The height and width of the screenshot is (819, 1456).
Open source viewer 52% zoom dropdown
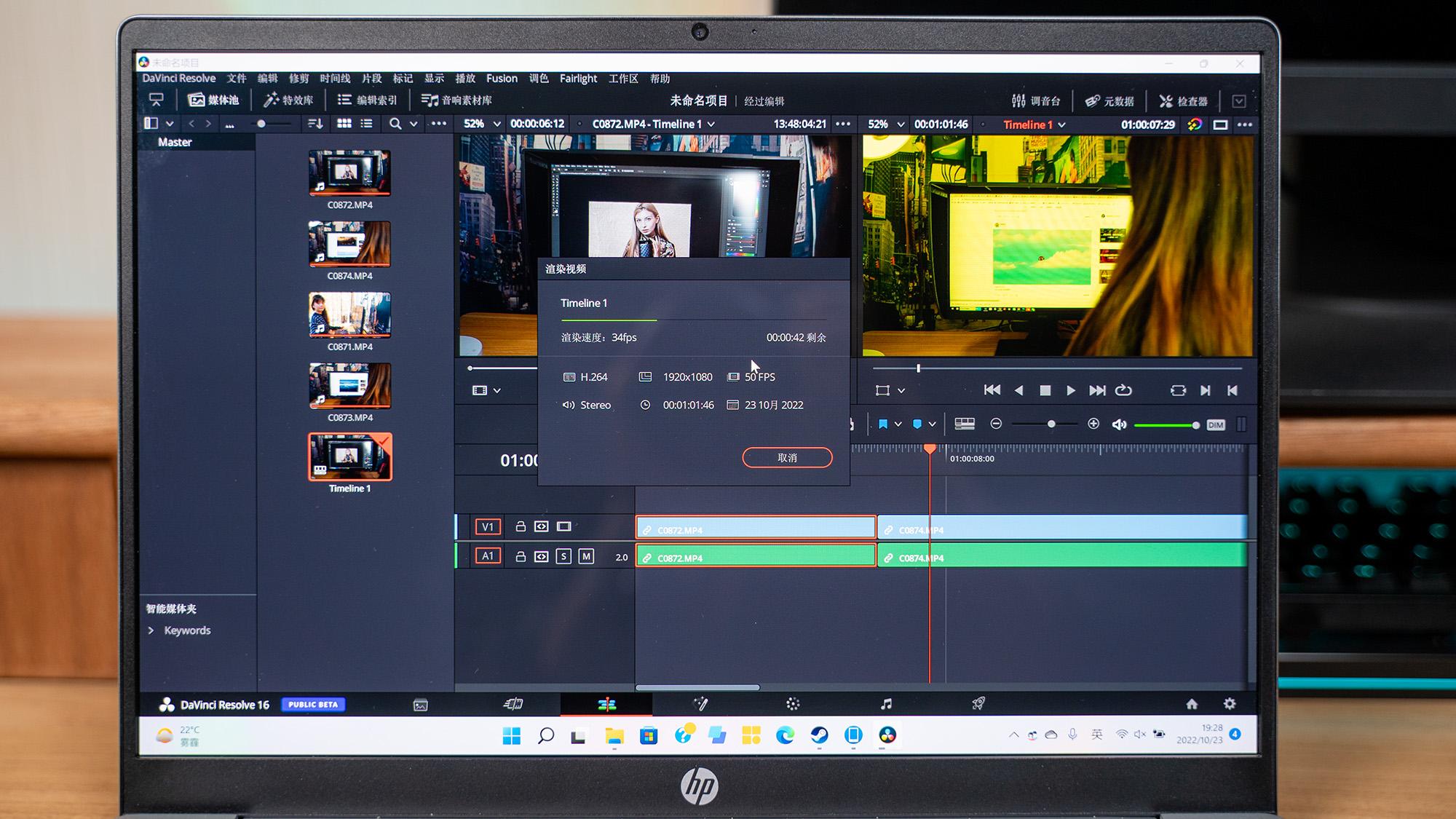pos(497,124)
